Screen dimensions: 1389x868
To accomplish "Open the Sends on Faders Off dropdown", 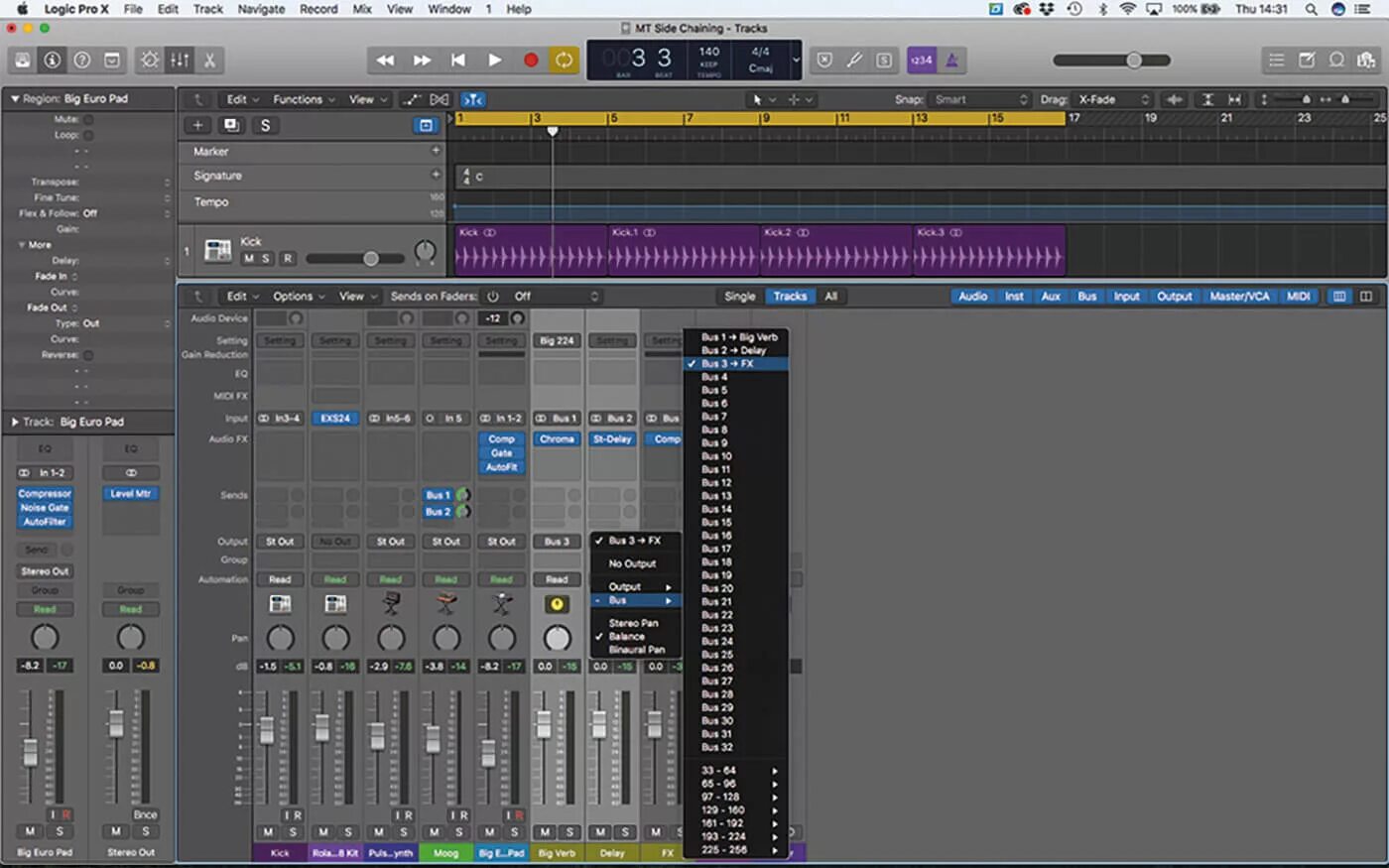I will pos(557,296).
